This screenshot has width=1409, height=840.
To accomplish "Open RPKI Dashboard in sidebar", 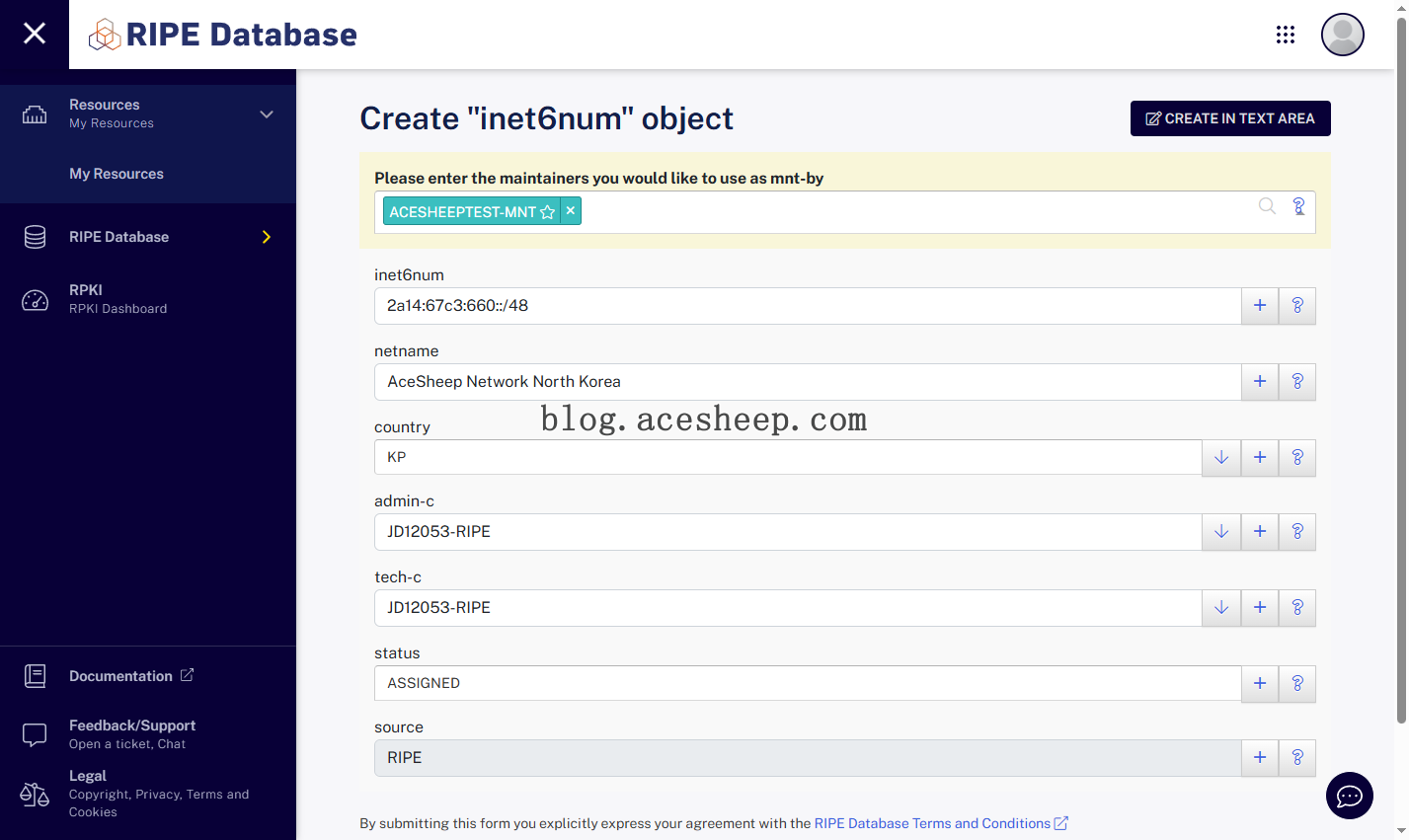I will (117, 298).
